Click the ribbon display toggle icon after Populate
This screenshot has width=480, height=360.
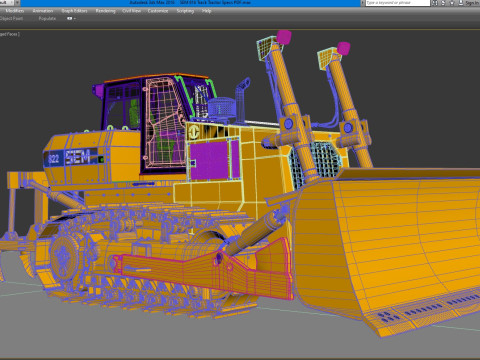tap(71, 19)
